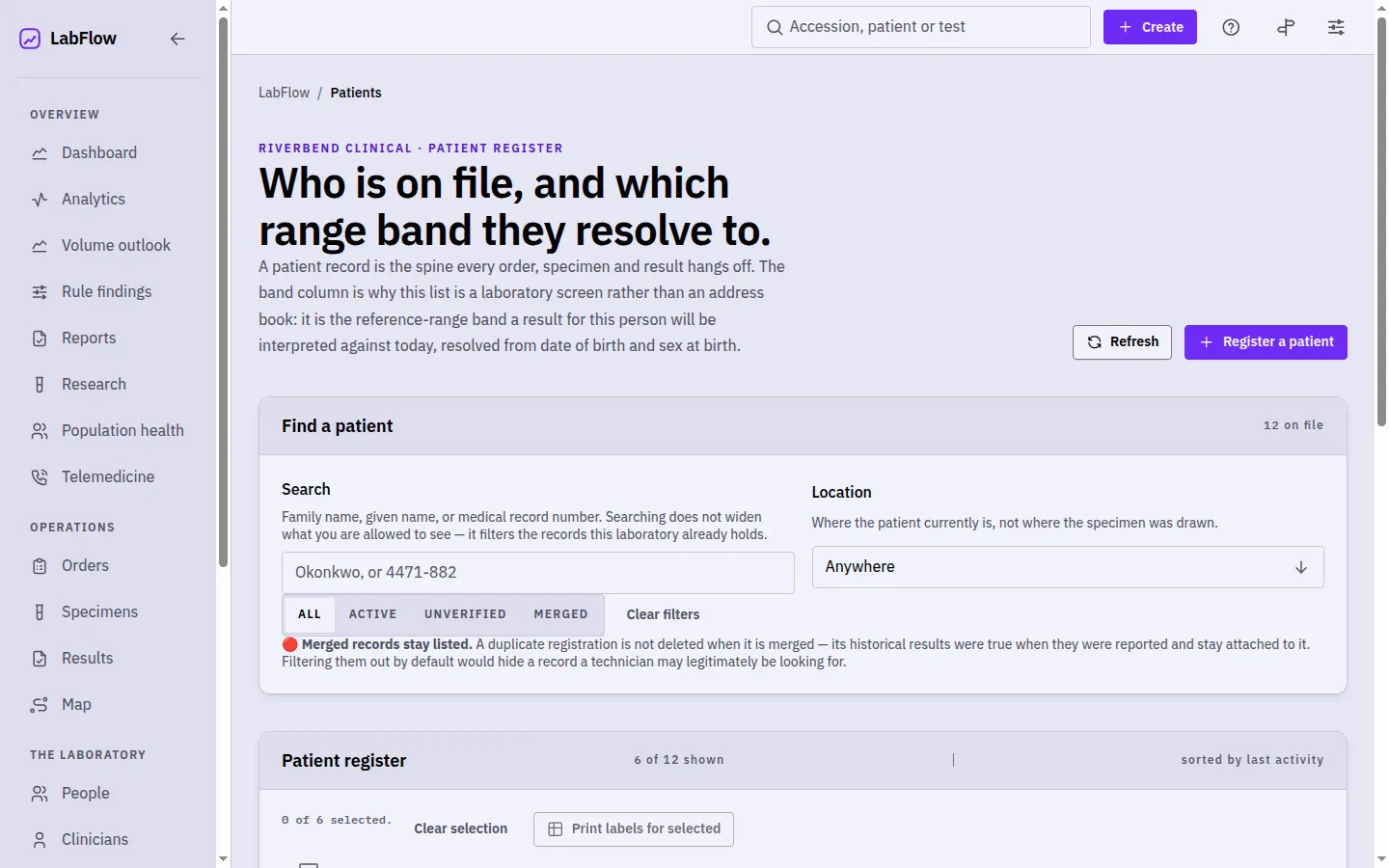The image size is (1389, 868).
Task: Click Register a patient
Action: coord(1266,342)
